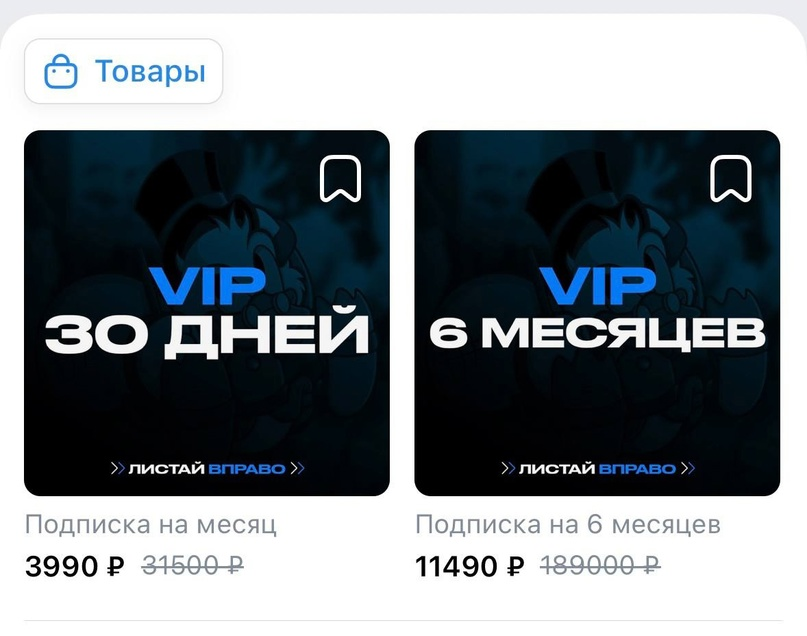Bookmark the VIP 30 ДНЕЙ product
Viewport: 807px width, 636px height.
[x=340, y=179]
